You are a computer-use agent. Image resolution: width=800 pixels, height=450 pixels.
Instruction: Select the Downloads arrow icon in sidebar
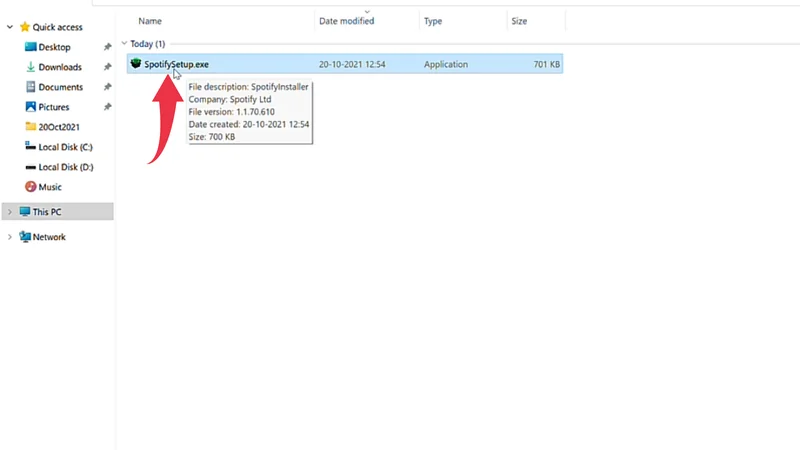pyautogui.click(x=30, y=67)
